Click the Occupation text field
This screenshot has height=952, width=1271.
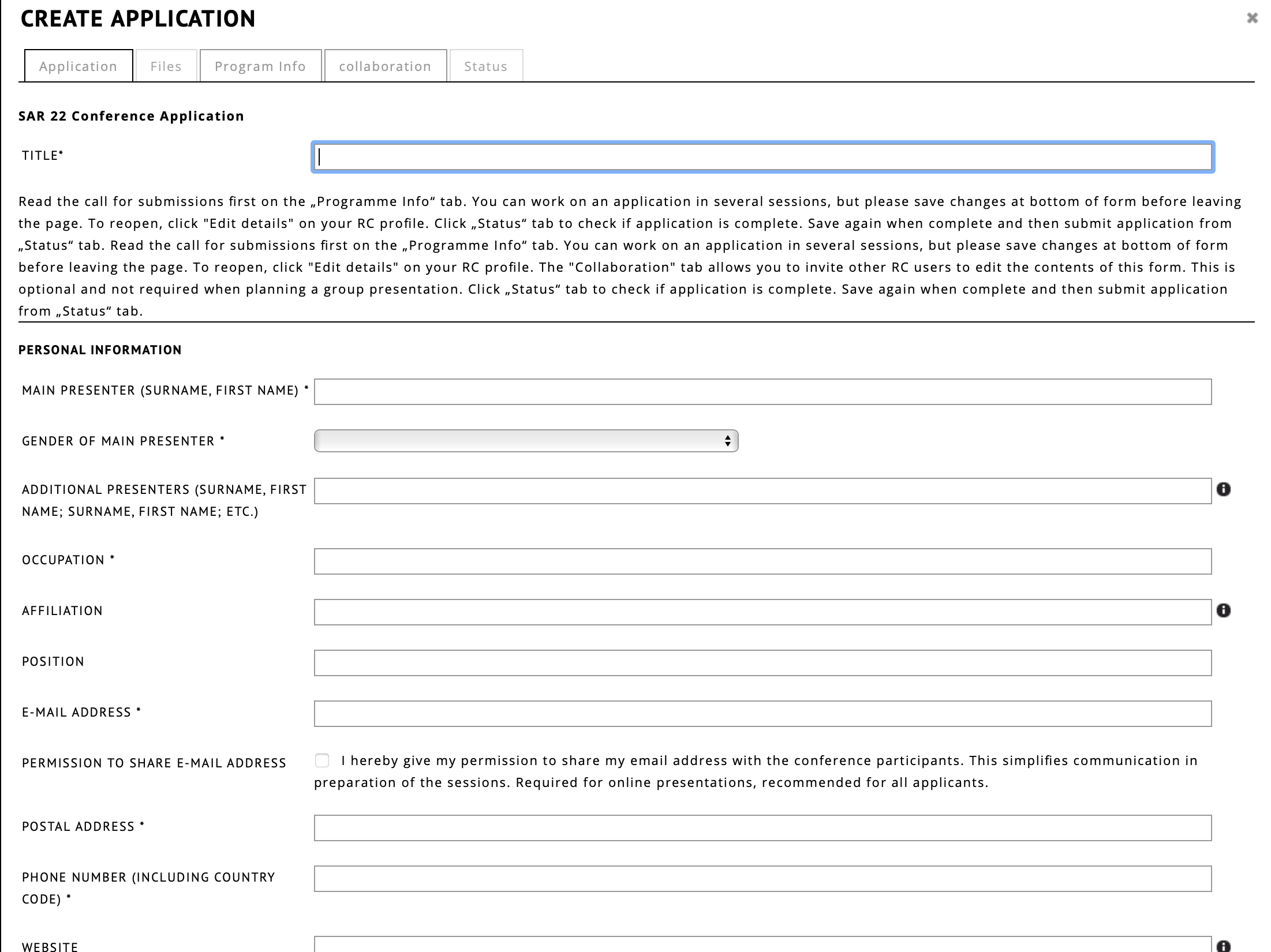pyautogui.click(x=762, y=561)
